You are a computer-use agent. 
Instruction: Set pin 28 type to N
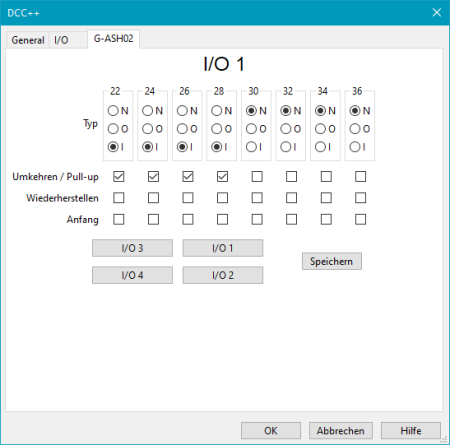221,111
